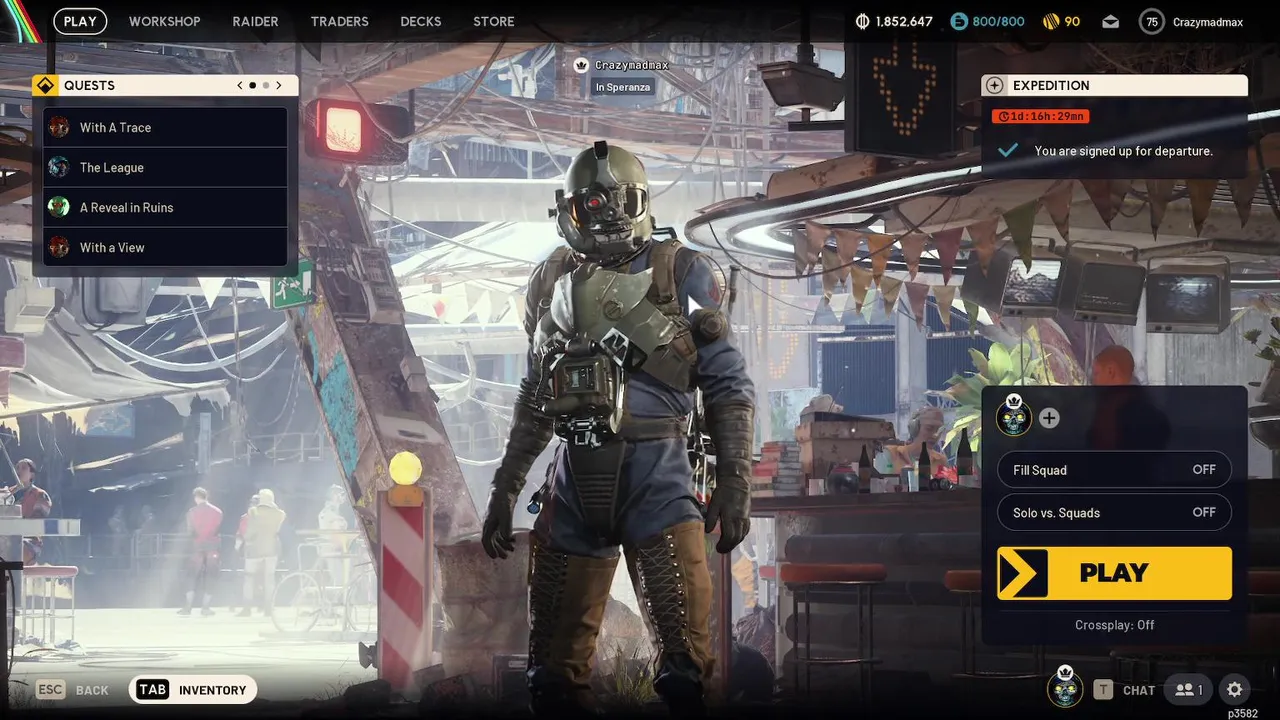The image size is (1280, 720).
Task: Open INVENTORY with the TAB button
Action: click(193, 690)
